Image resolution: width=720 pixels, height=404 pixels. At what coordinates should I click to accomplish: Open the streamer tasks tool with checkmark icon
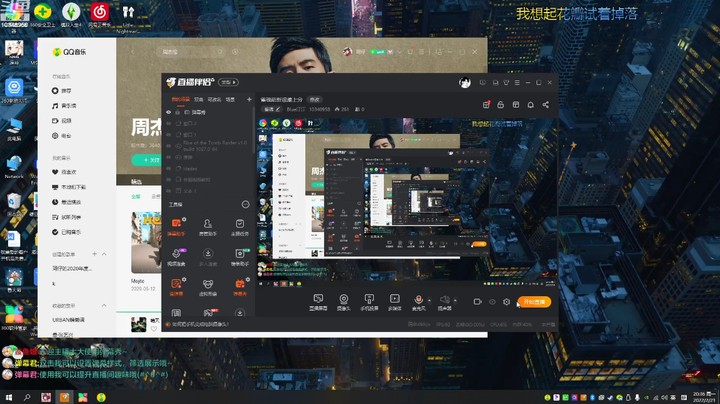pos(240,227)
